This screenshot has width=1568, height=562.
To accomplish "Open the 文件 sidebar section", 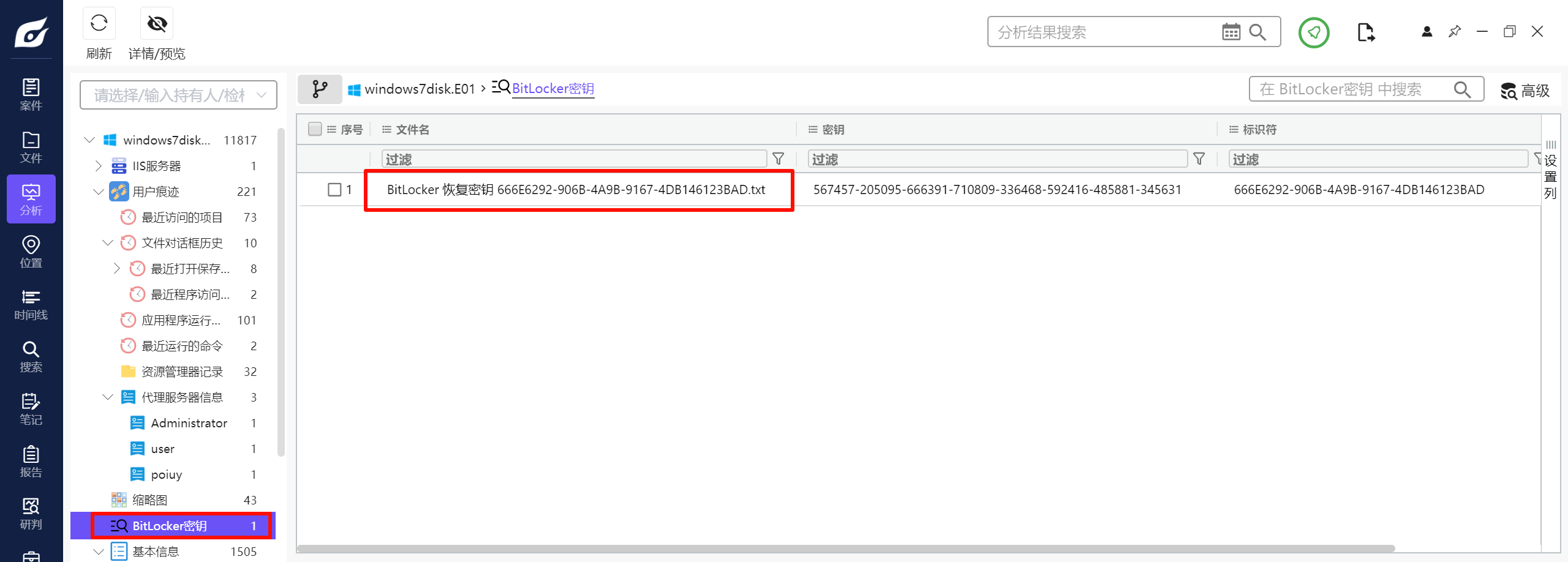I will 31,147.
